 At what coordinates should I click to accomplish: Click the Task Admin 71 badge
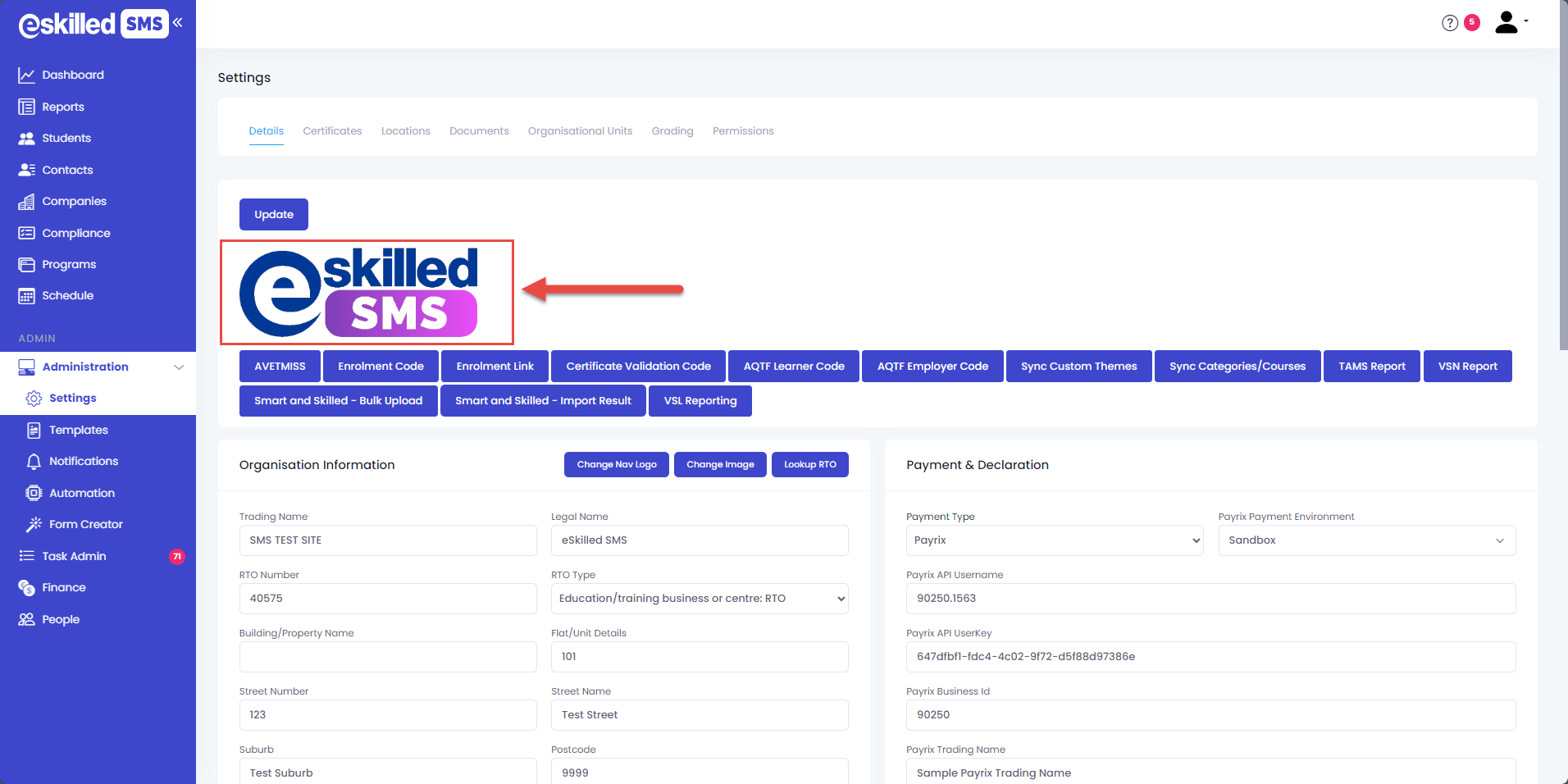click(x=176, y=557)
